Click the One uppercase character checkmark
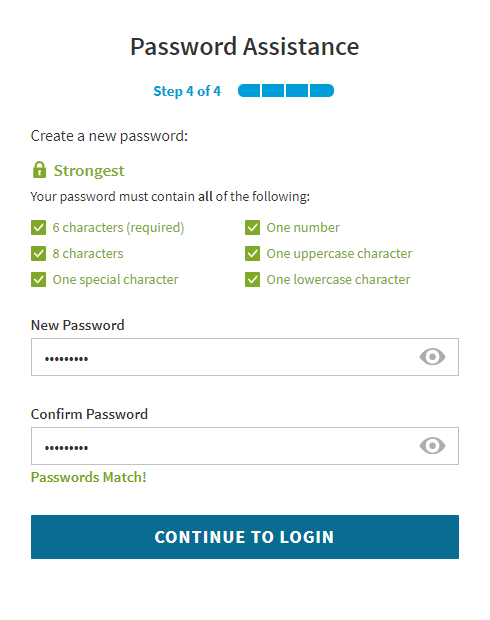The image size is (490, 620). tap(252, 253)
